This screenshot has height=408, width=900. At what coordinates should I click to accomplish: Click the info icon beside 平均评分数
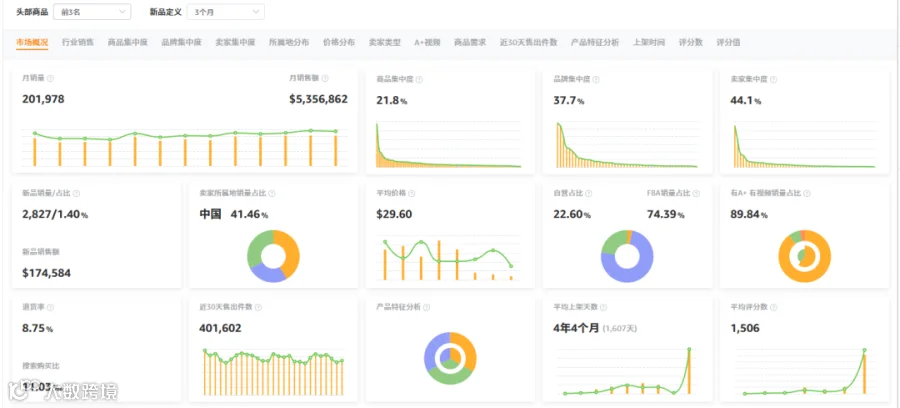point(775,308)
